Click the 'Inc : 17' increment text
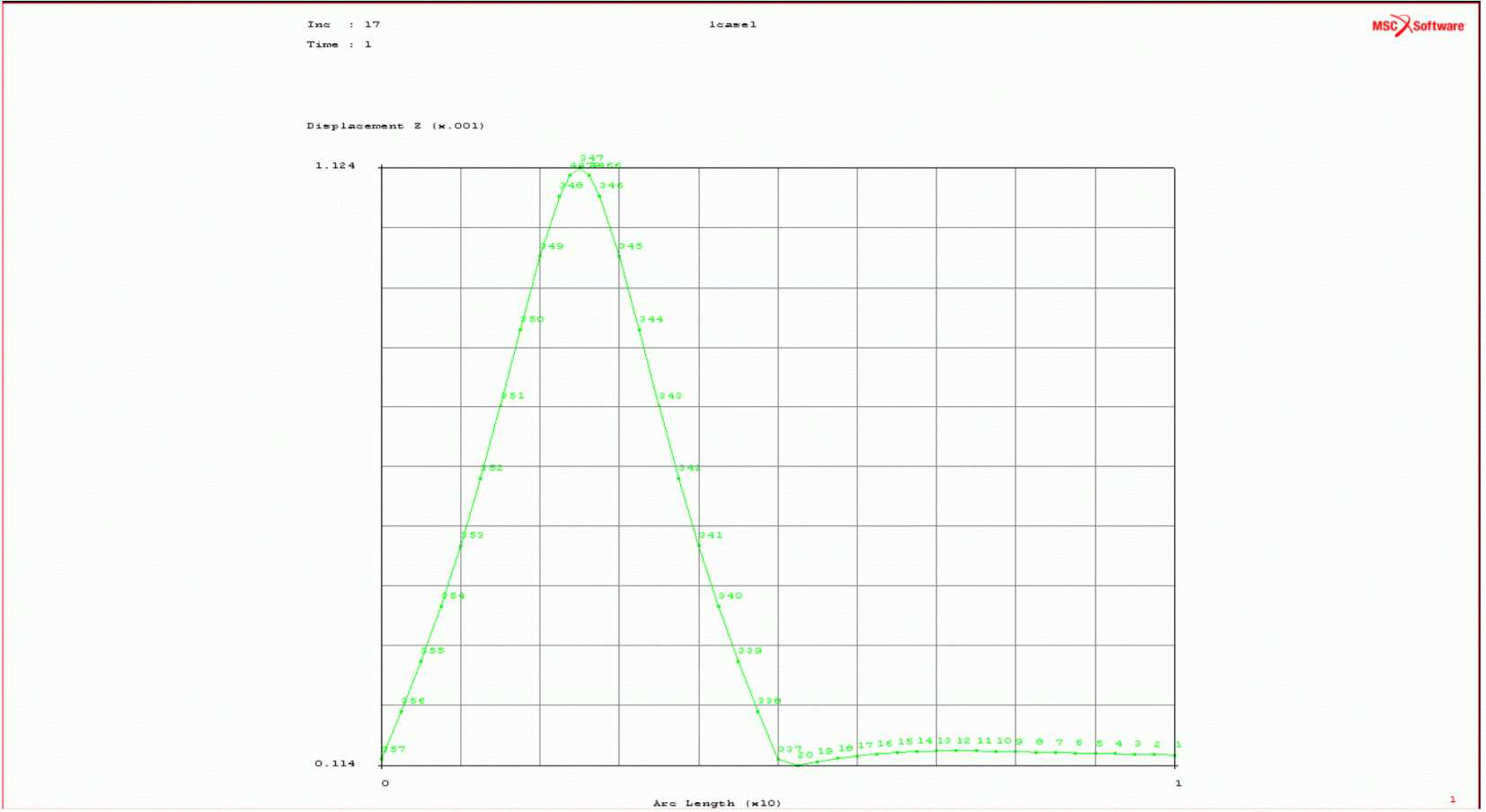 [343, 25]
